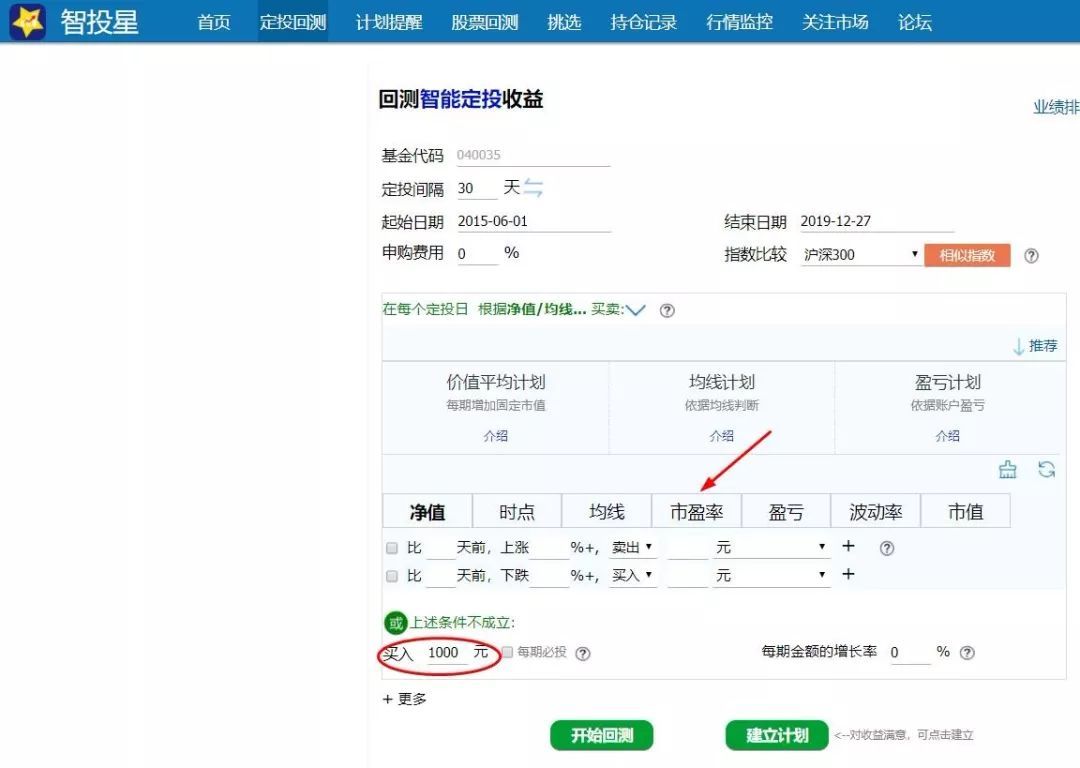Open 股票回测 in the top menu
Screen dimensions: 1080x768
(484, 22)
